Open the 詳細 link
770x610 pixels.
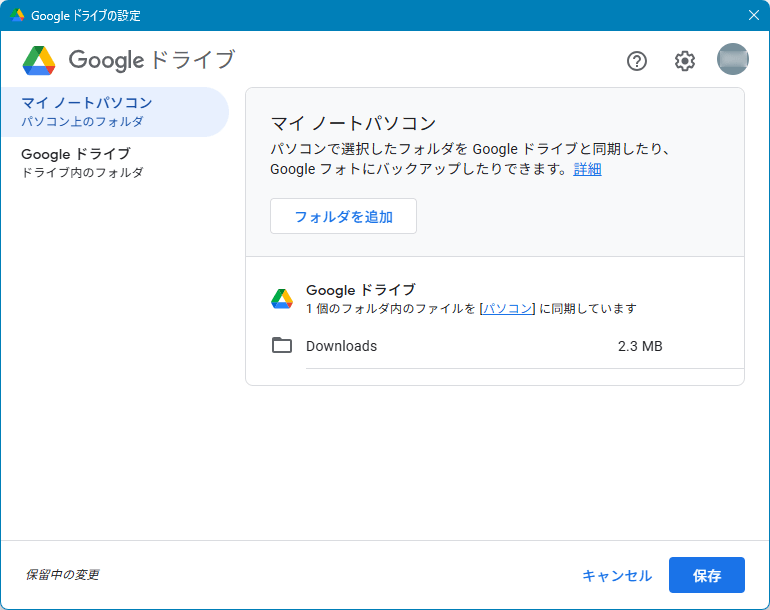click(x=587, y=169)
